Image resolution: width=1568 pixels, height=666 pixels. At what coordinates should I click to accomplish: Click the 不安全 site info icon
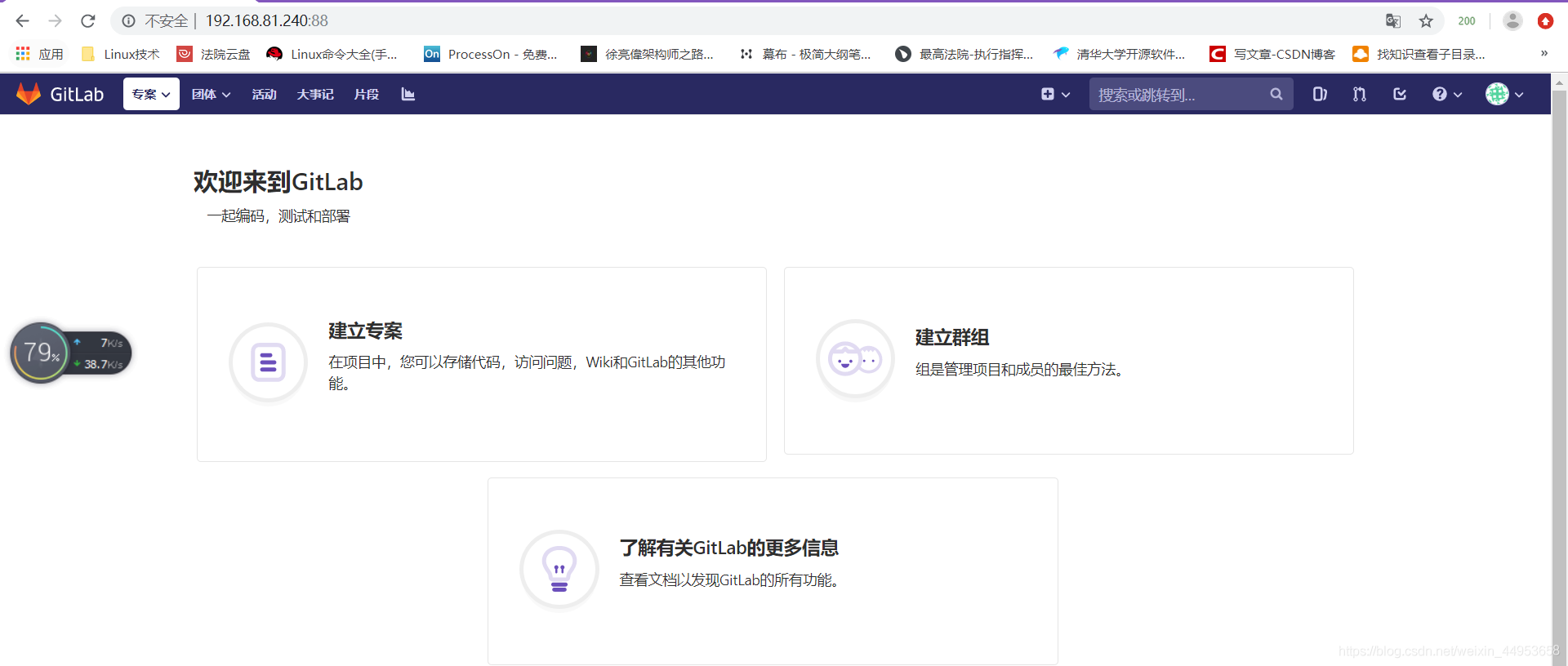128,21
